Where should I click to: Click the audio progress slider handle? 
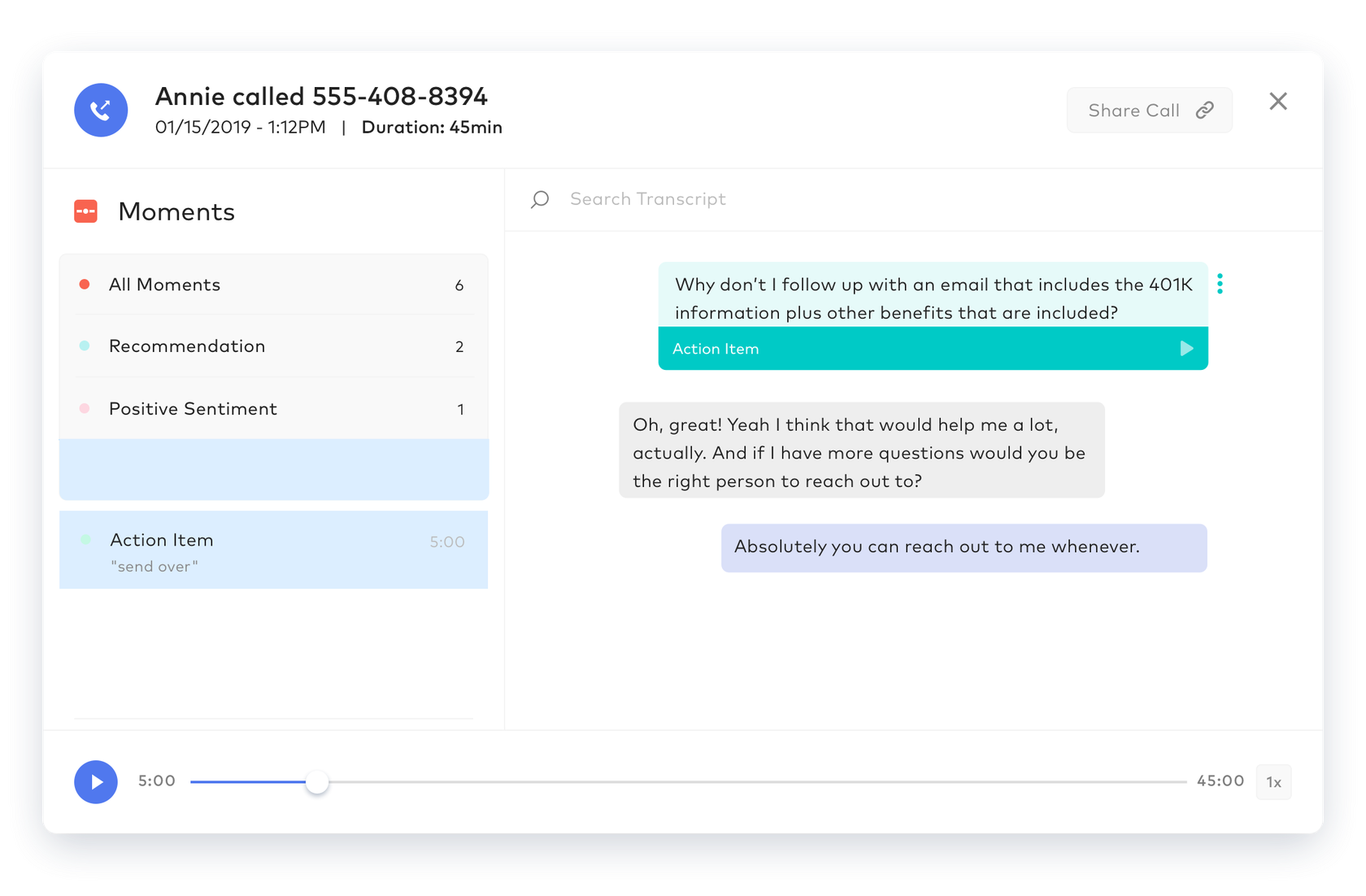click(x=317, y=782)
